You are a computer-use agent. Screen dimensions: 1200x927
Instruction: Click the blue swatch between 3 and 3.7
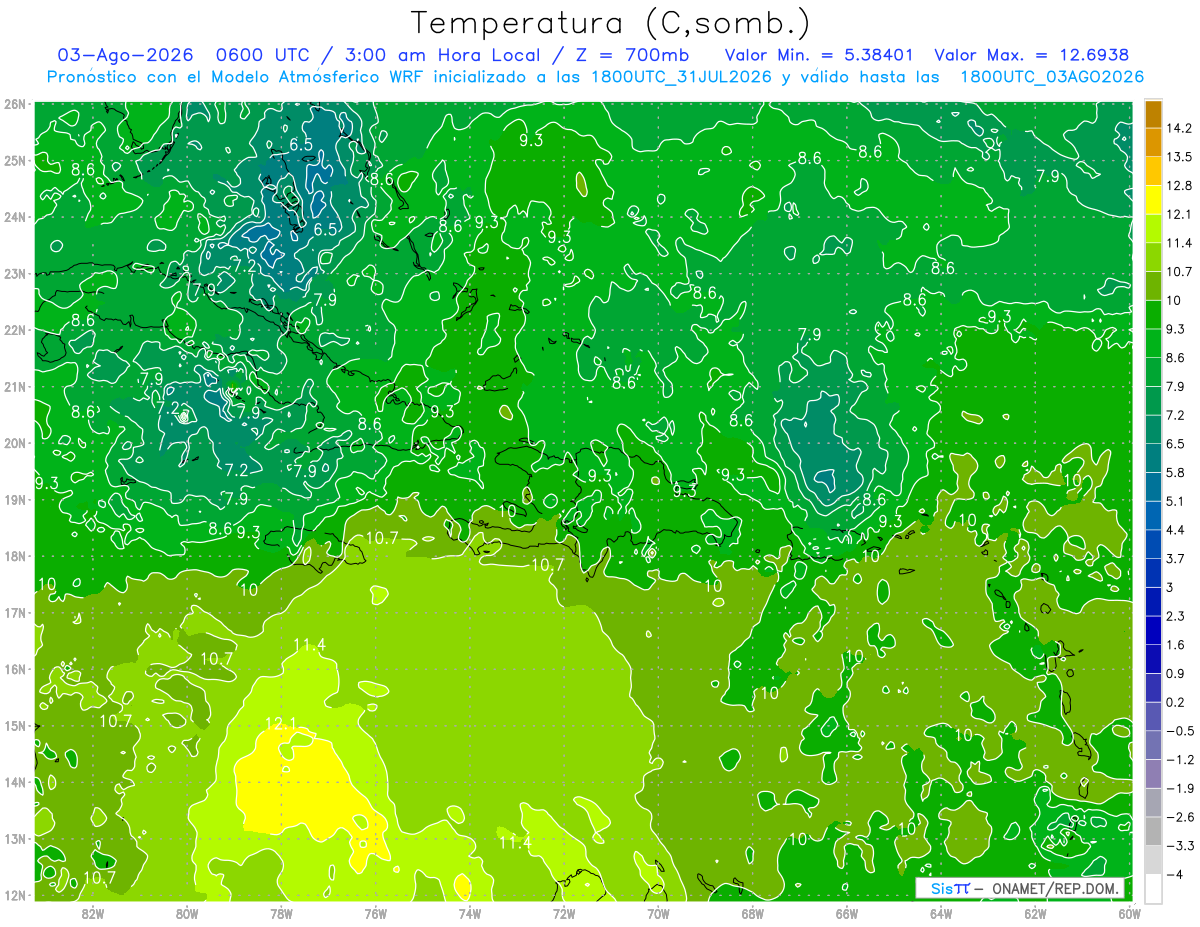1153,572
